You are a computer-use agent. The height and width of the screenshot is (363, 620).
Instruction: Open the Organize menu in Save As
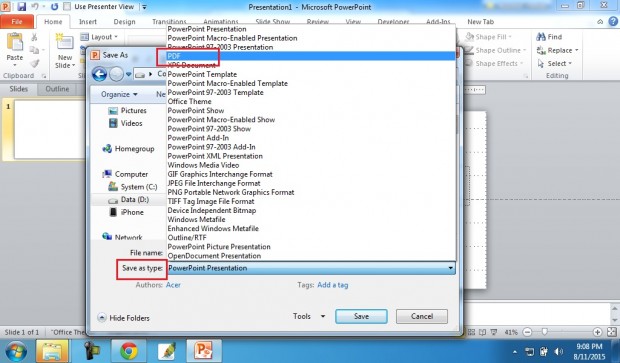tap(119, 95)
